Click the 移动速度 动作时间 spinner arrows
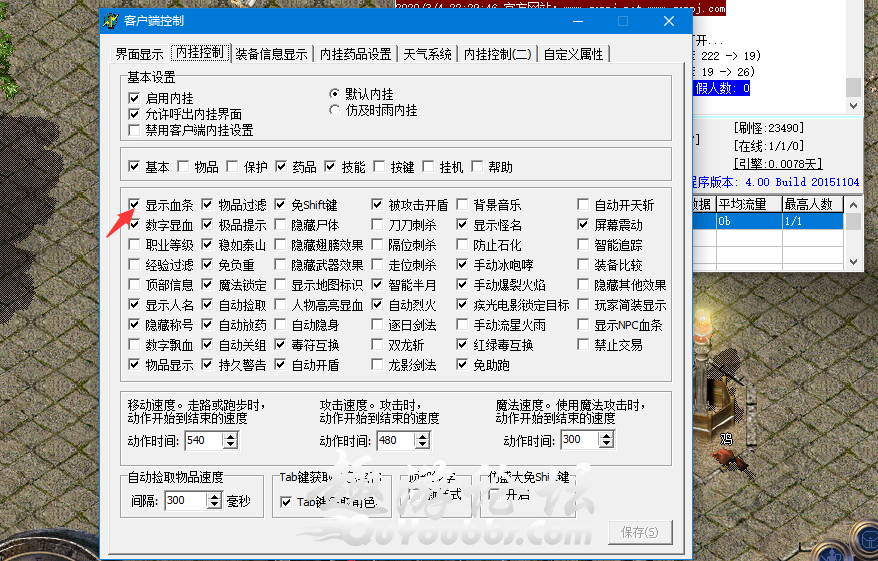Image resolution: width=878 pixels, height=561 pixels. pos(232,441)
